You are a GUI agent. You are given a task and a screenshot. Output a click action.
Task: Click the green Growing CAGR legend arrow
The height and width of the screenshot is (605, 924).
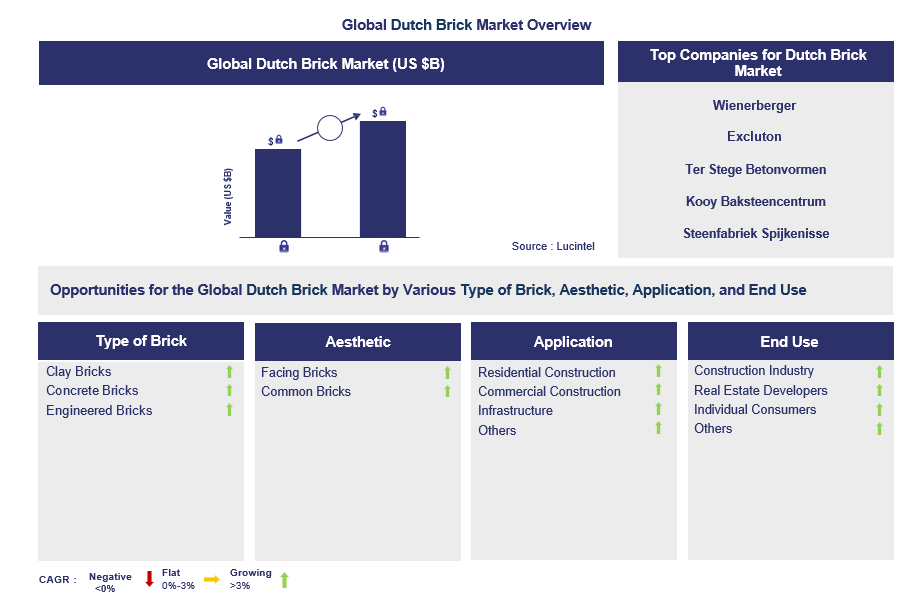click(x=284, y=580)
